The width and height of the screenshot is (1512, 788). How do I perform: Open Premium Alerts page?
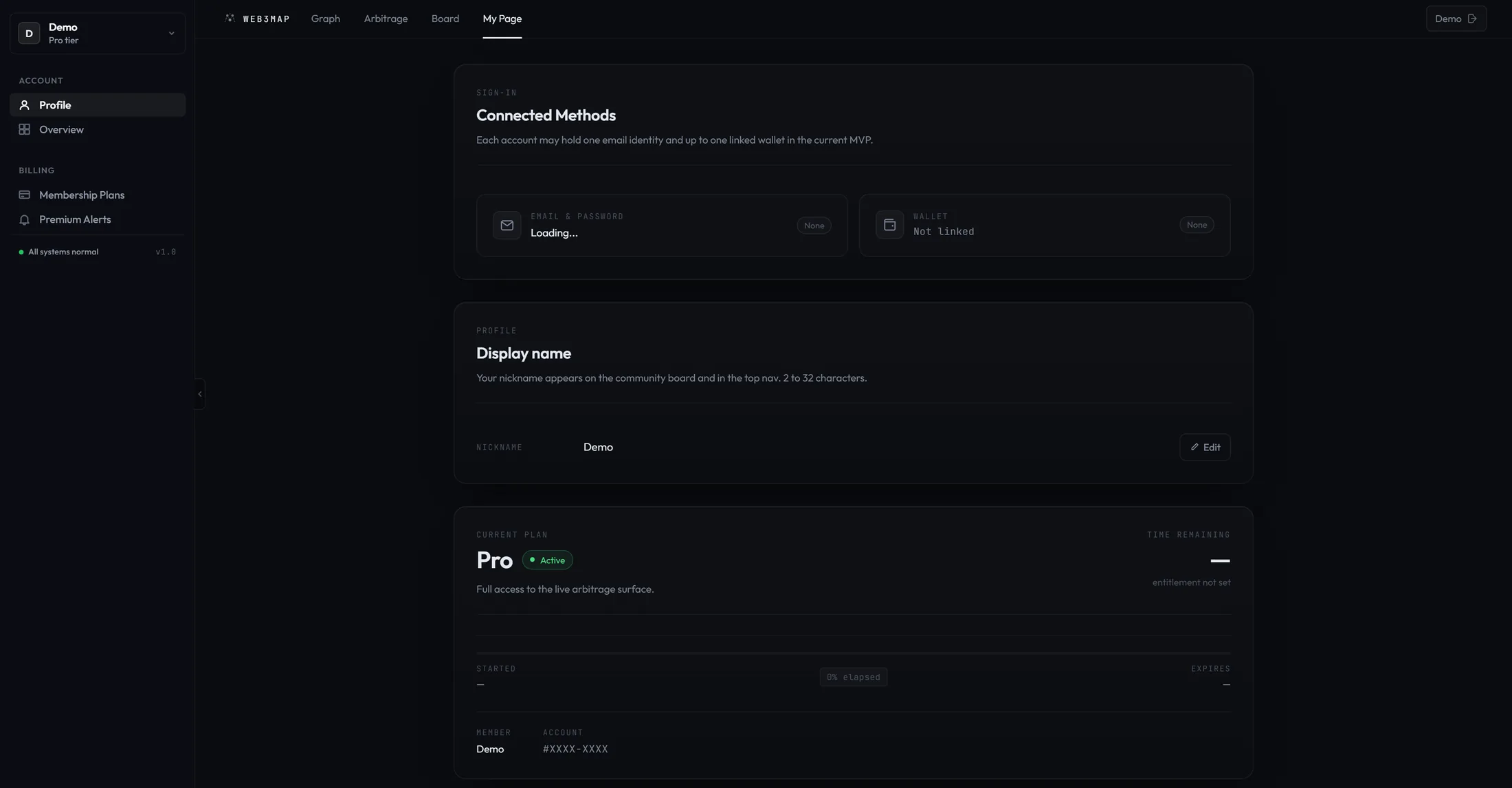(x=98, y=219)
